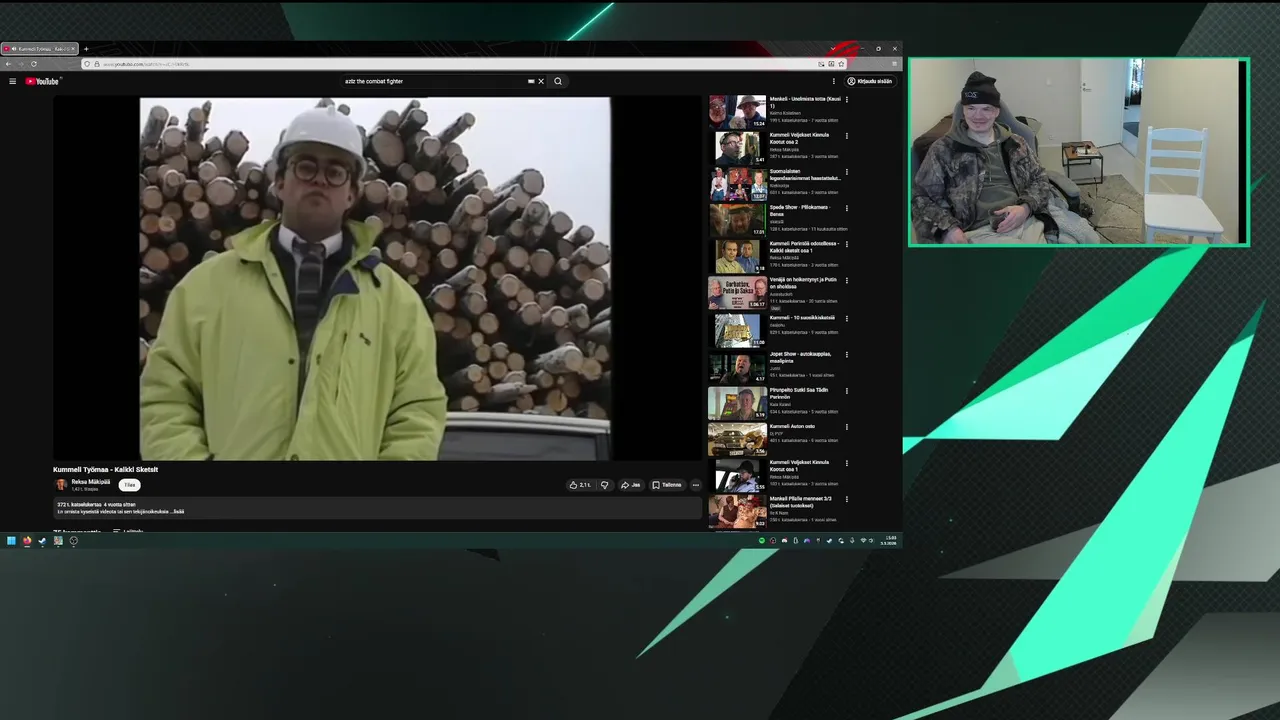Image resolution: width=1280 pixels, height=720 pixels.
Task: Like the video with thumbs up
Action: click(x=580, y=485)
